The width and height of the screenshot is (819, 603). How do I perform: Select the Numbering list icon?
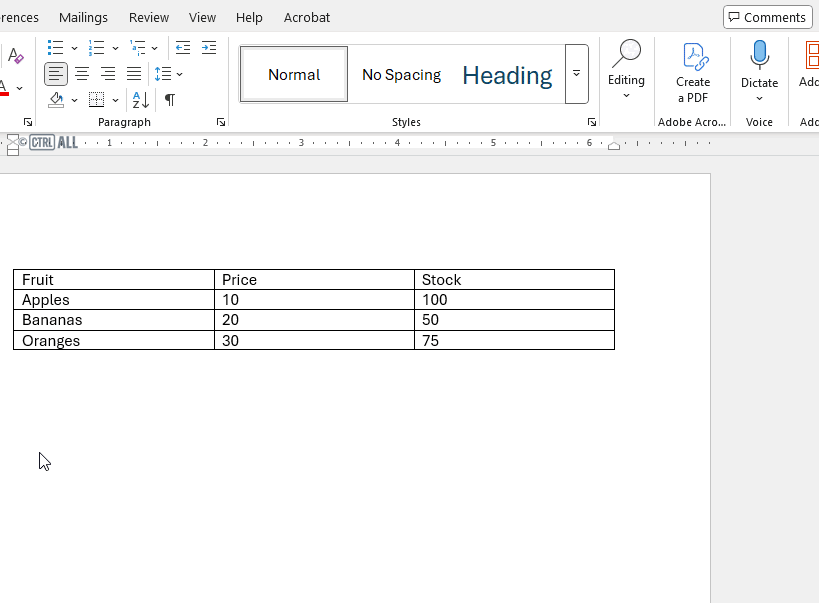click(97, 47)
